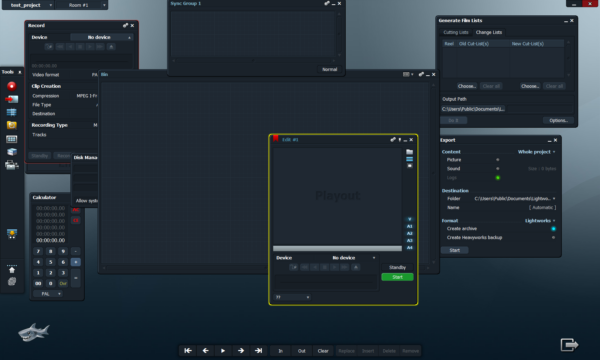Click Options button in Generate Film Lists
Screen dimensions: 600x360
(x=558, y=121)
